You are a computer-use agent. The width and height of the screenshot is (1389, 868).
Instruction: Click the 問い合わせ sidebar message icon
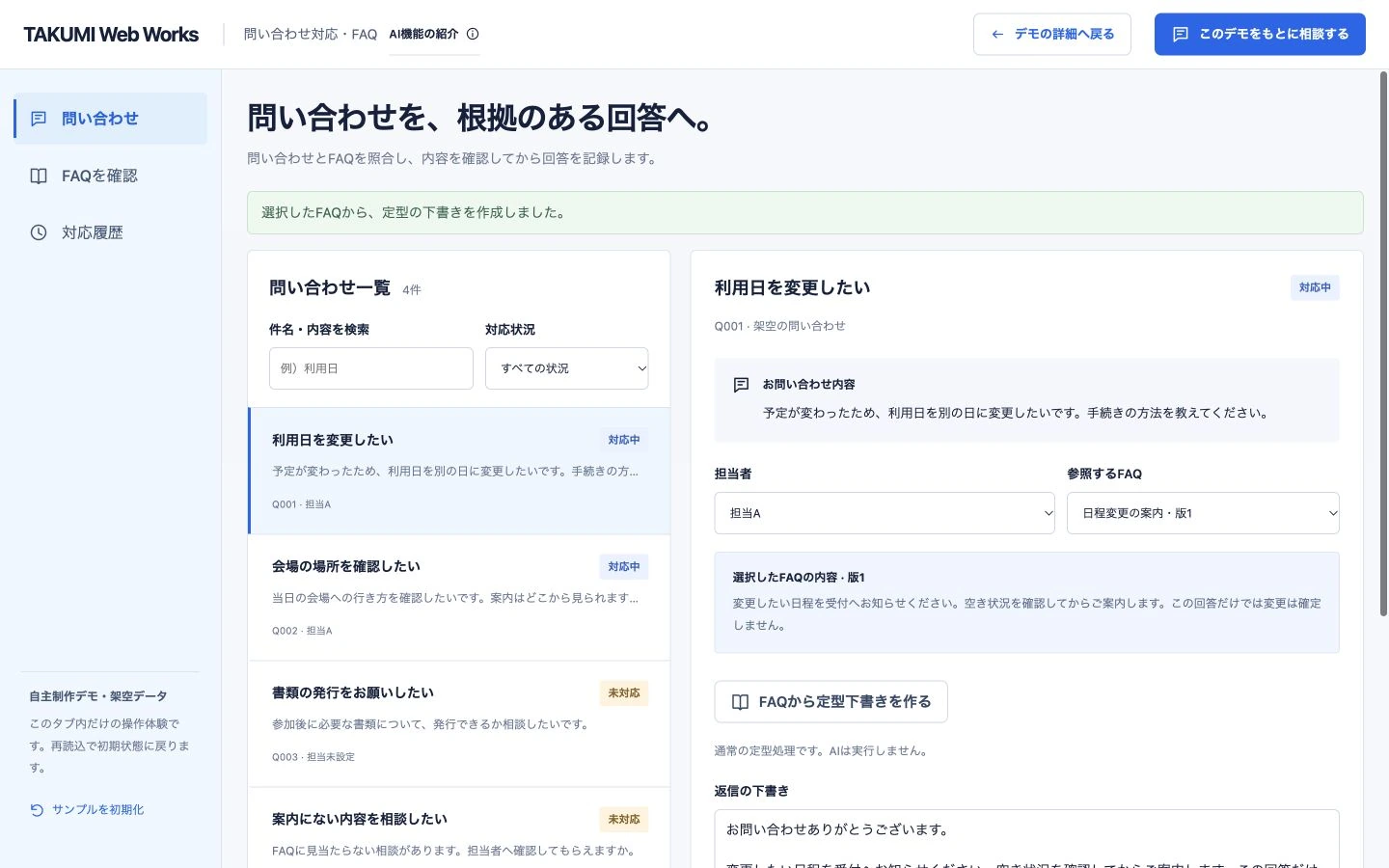(x=39, y=119)
